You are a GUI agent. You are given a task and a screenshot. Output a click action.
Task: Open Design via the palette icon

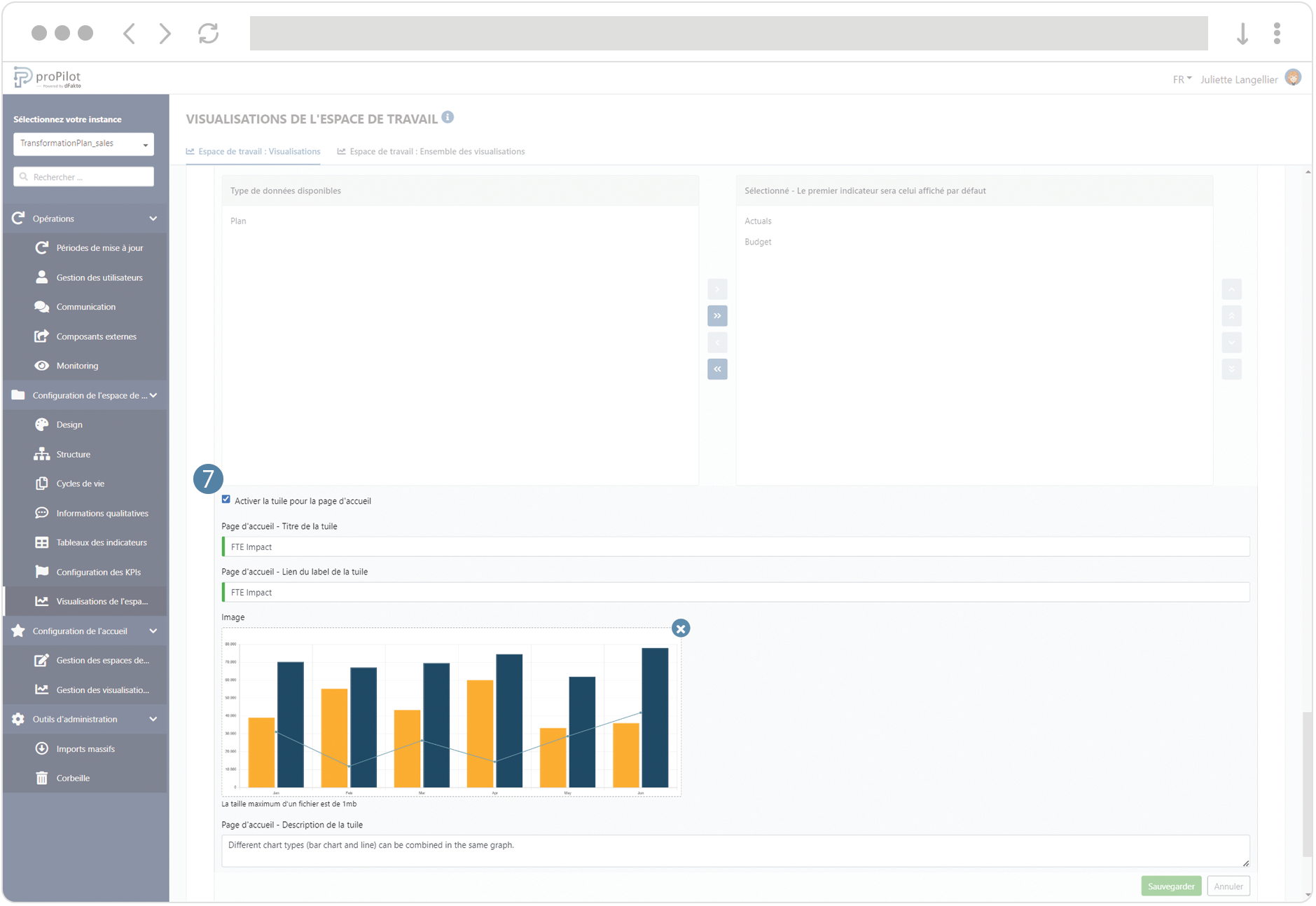pos(42,424)
